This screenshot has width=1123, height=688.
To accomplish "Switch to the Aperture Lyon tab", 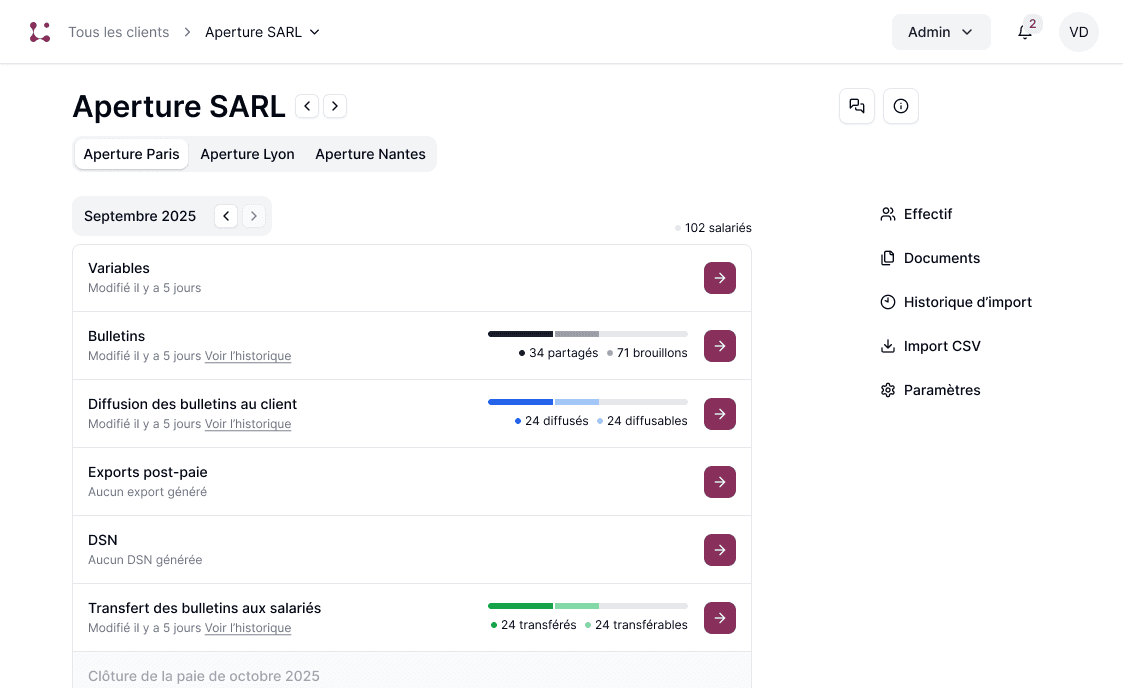I will coord(247,154).
